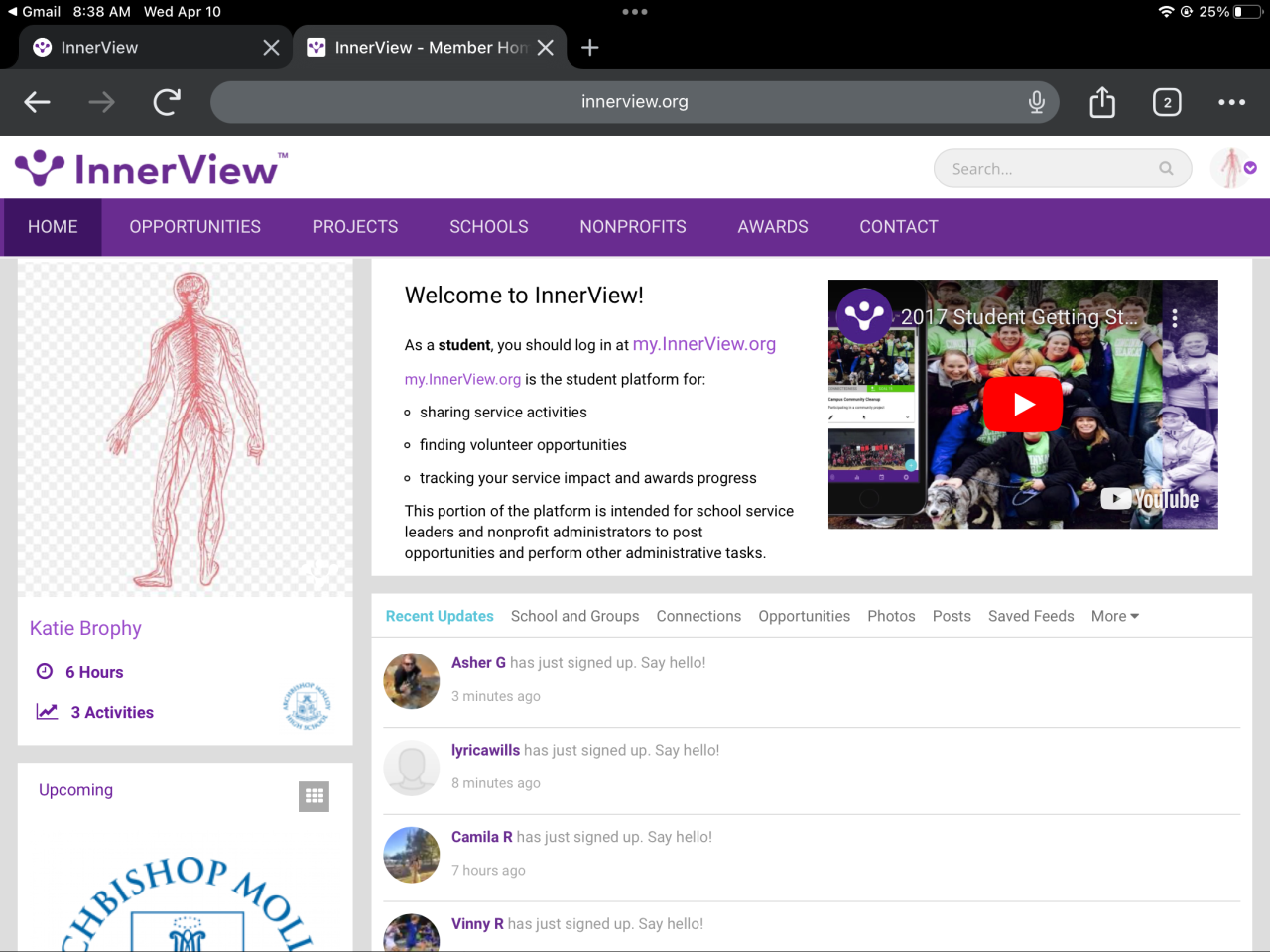Screen dimensions: 1270x952
Task: Select the Photos tab
Action: (x=891, y=616)
